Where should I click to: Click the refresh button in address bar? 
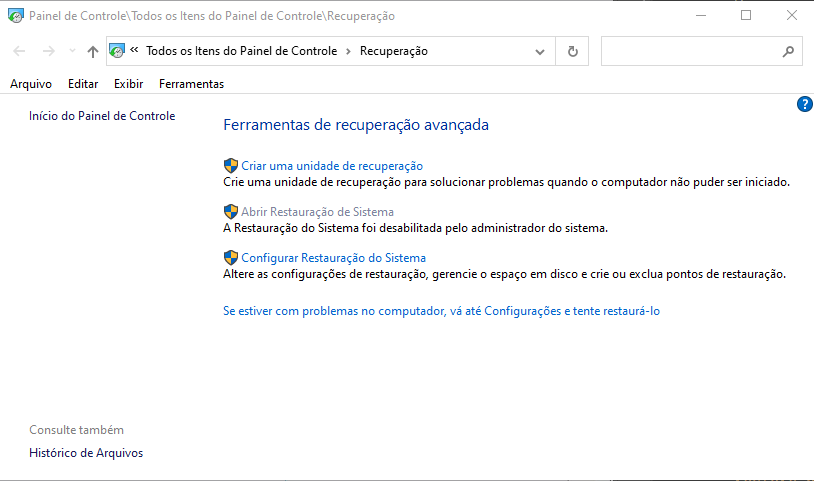coord(572,51)
